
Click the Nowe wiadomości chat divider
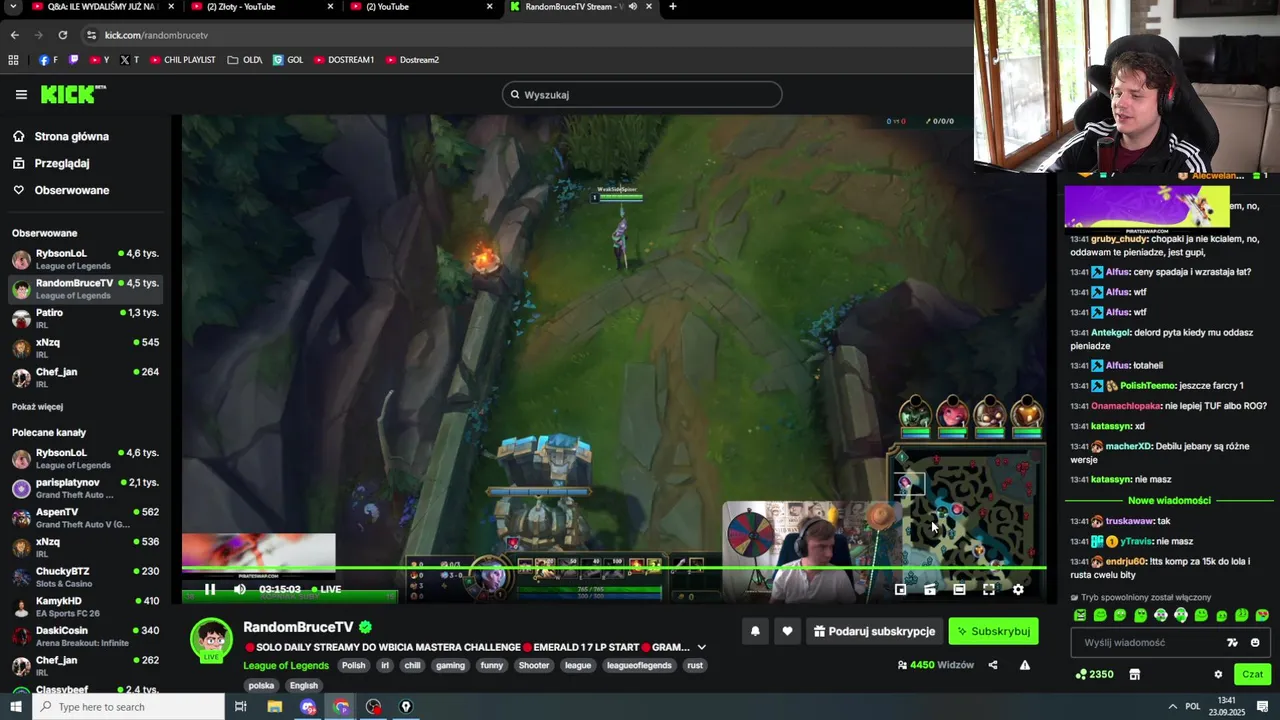(x=1169, y=500)
